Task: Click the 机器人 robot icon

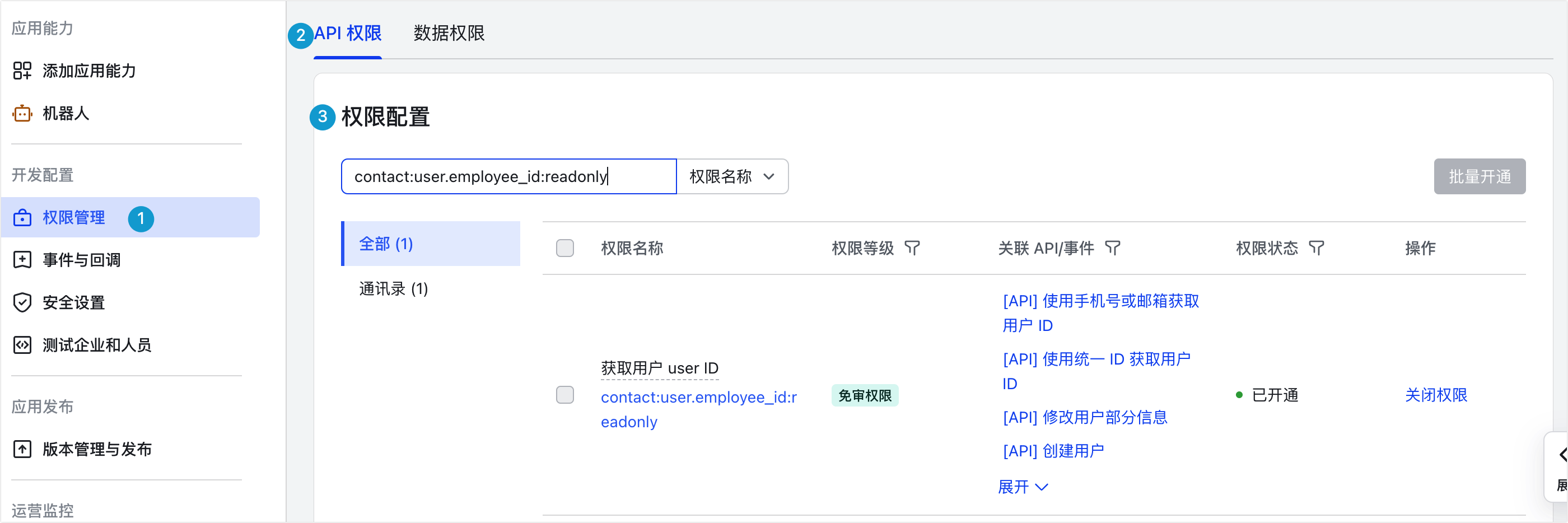Action: [x=22, y=113]
